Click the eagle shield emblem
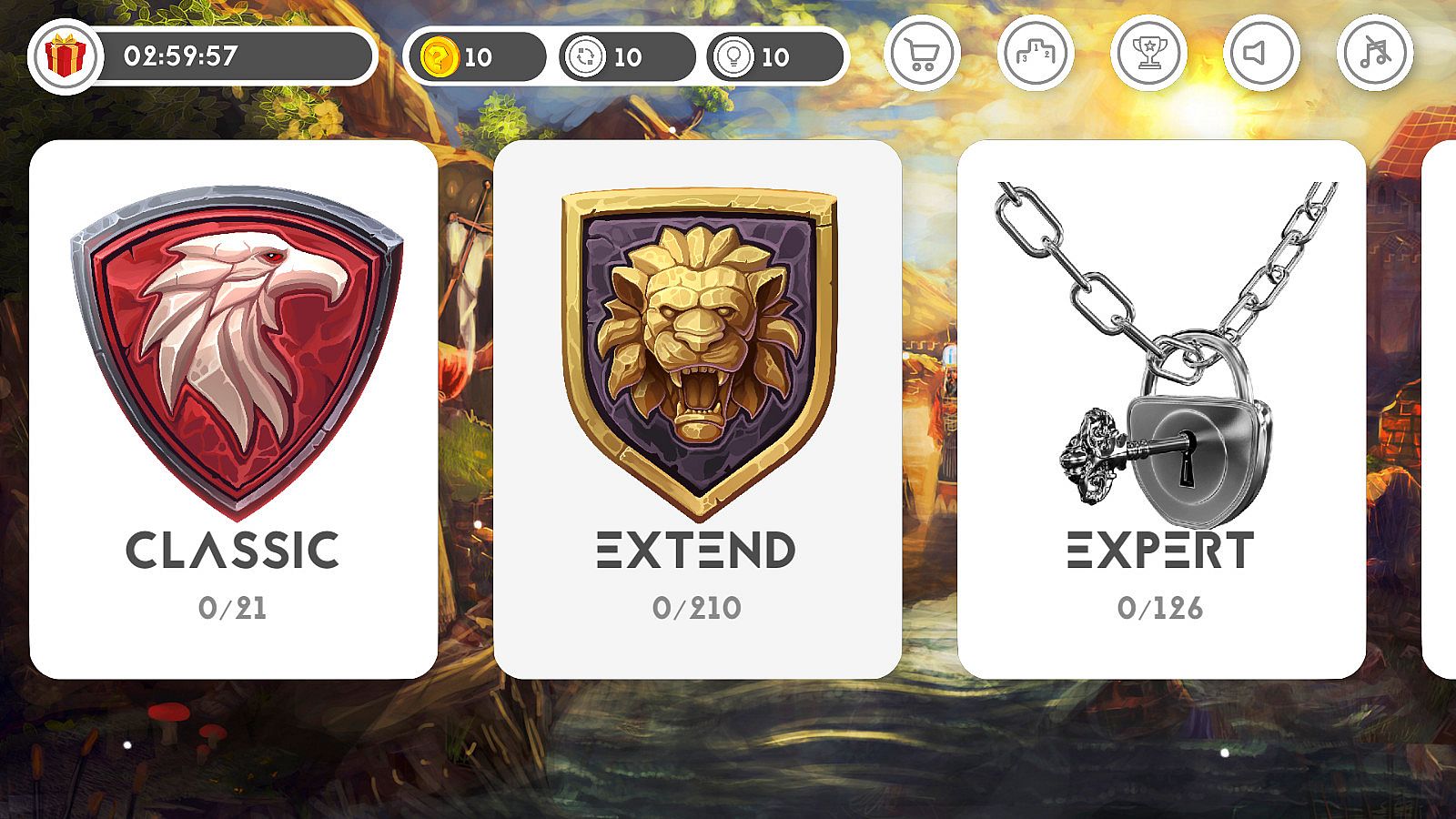Image resolution: width=1456 pixels, height=819 pixels. 236,350
